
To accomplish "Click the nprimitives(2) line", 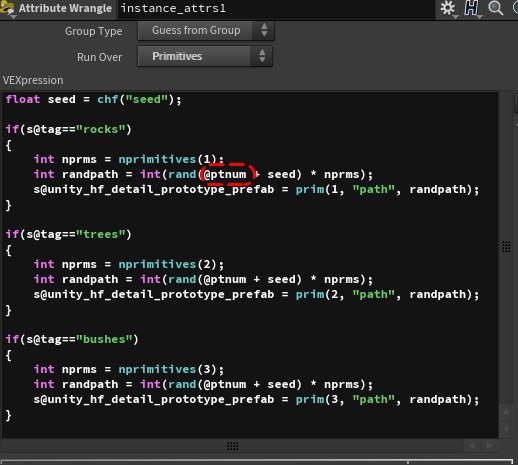I will [129, 264].
